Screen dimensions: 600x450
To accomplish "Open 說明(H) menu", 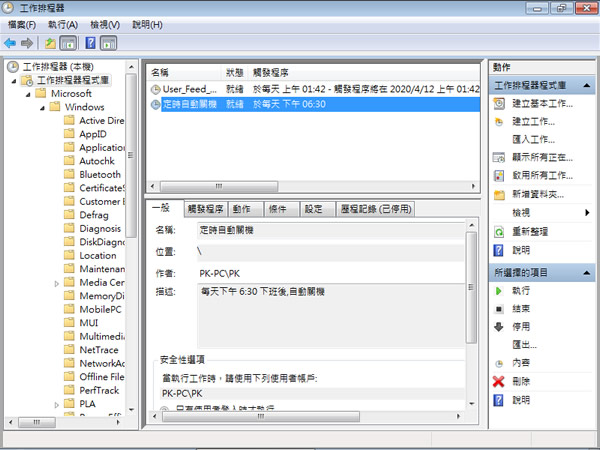I will pos(147,25).
